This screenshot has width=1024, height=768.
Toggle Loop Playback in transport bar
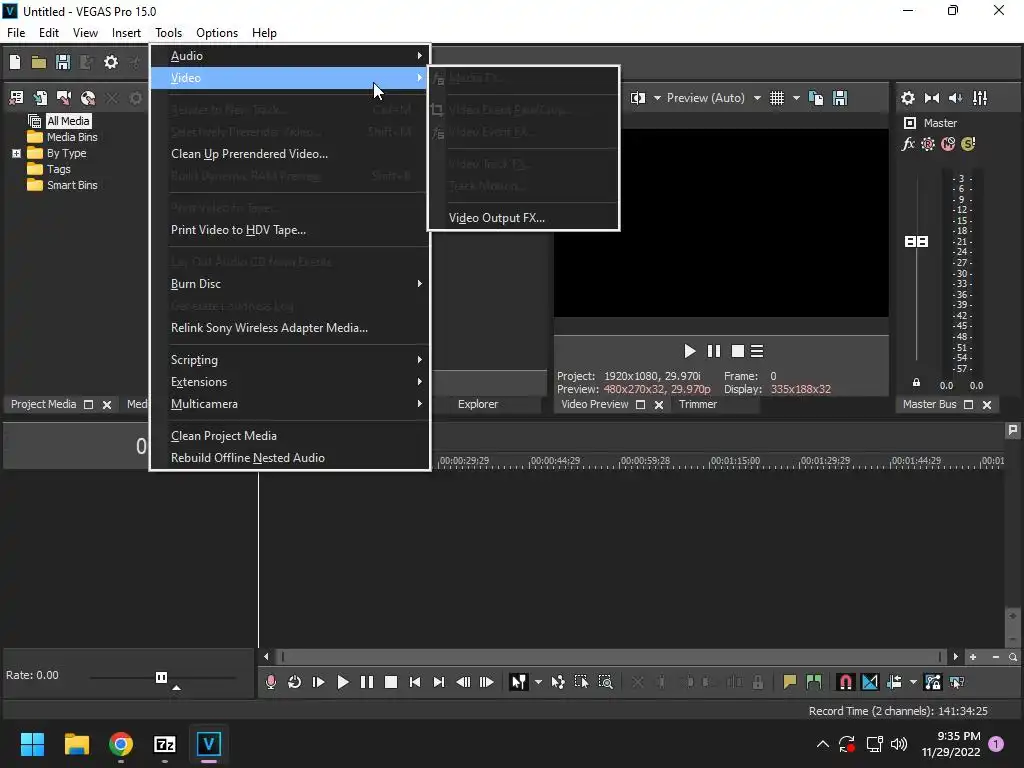point(295,682)
